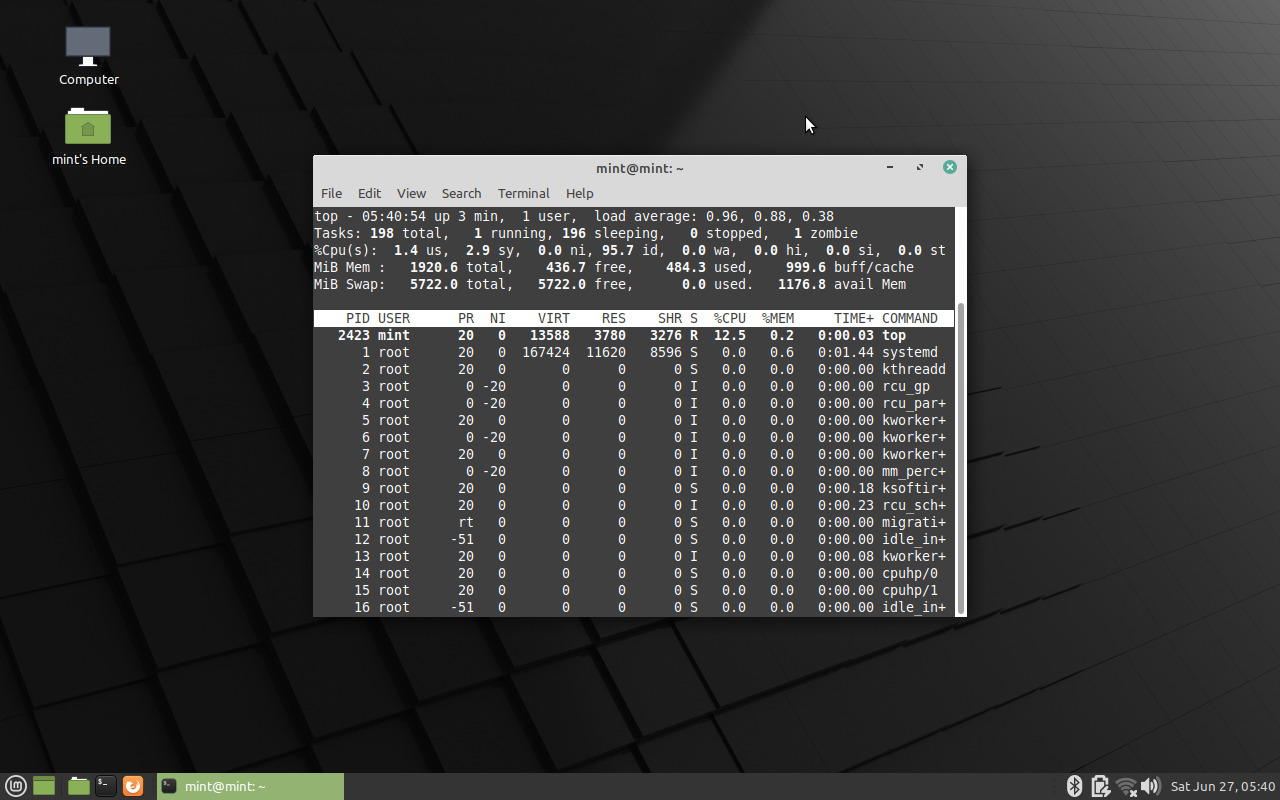Click the mm_perc+ process name
The image size is (1280, 800).
pyautogui.click(x=914, y=471)
